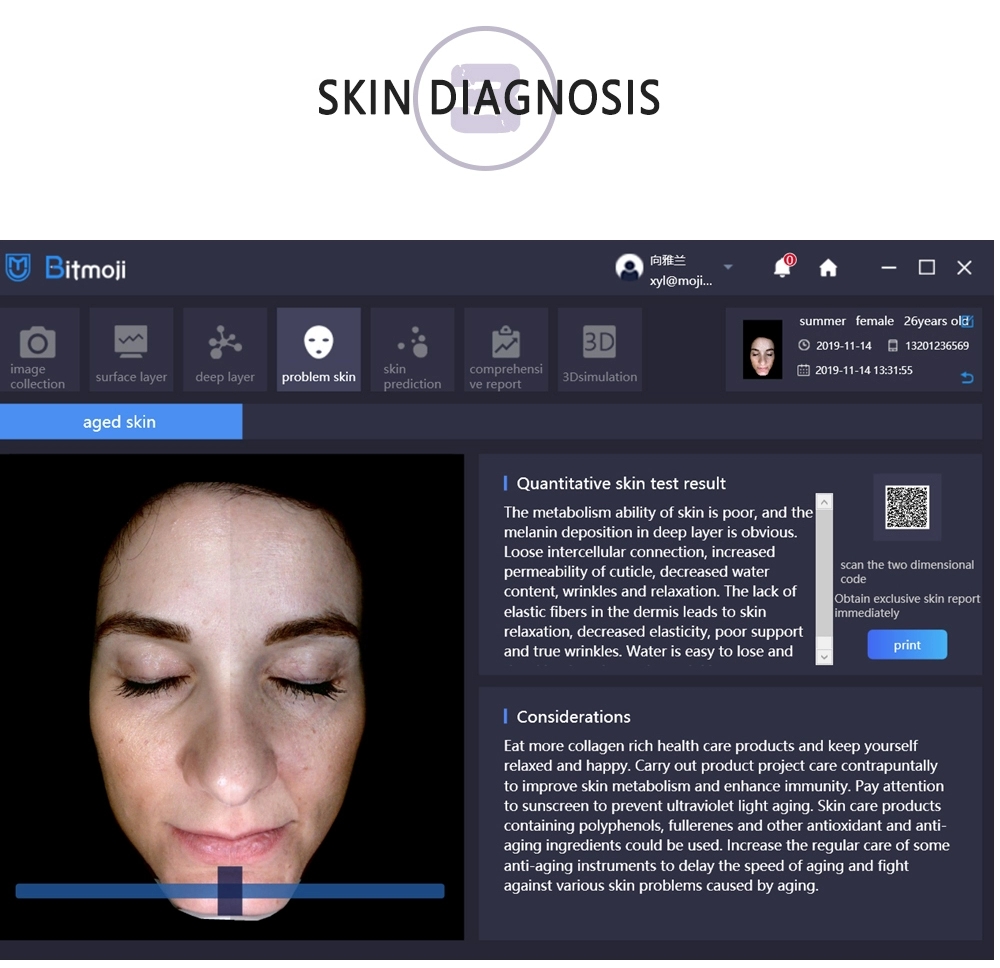Click the 'Quantitative skin test result' heading
Image resolution: width=1000 pixels, height=968 pixels.
621,483
